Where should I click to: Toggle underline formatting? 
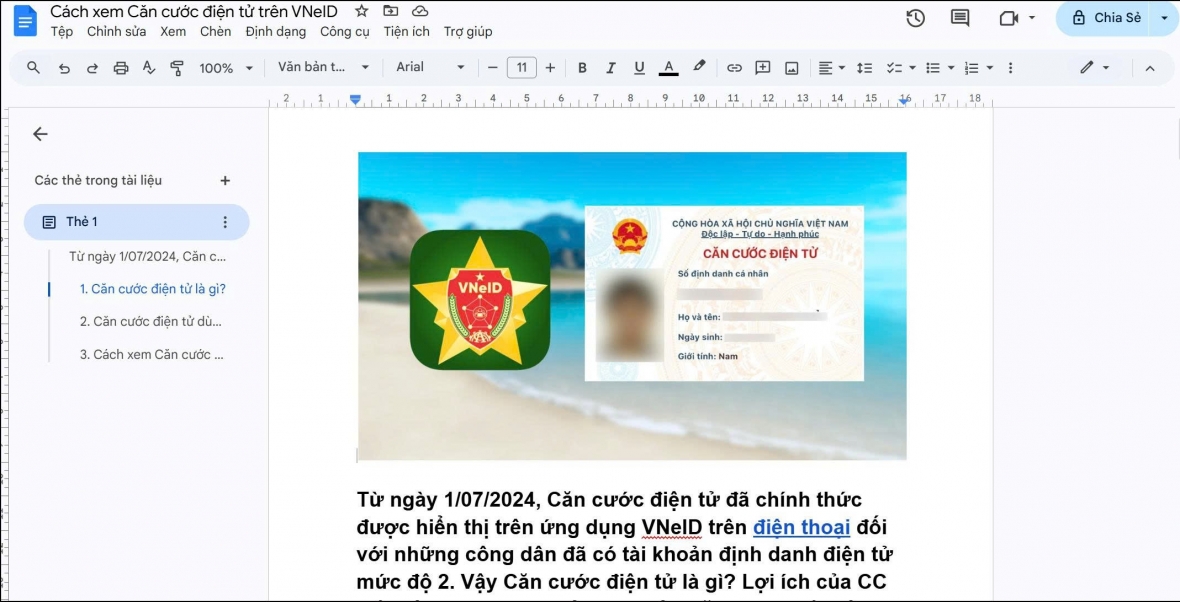(x=639, y=68)
